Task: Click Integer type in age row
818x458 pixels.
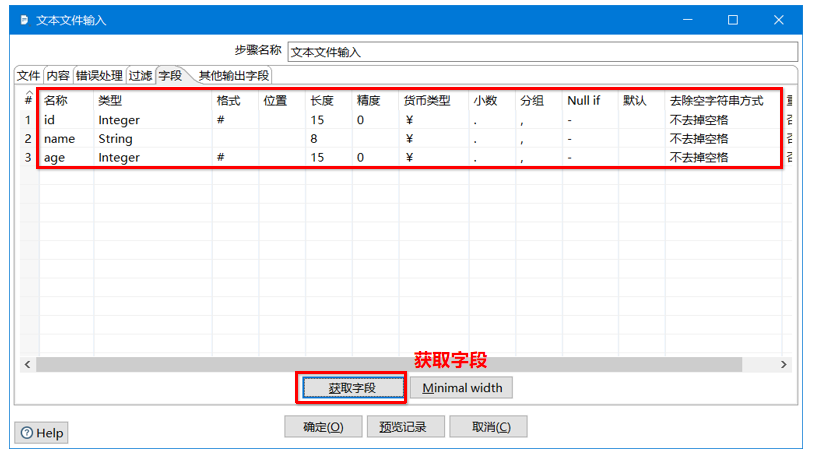Action: (153, 158)
